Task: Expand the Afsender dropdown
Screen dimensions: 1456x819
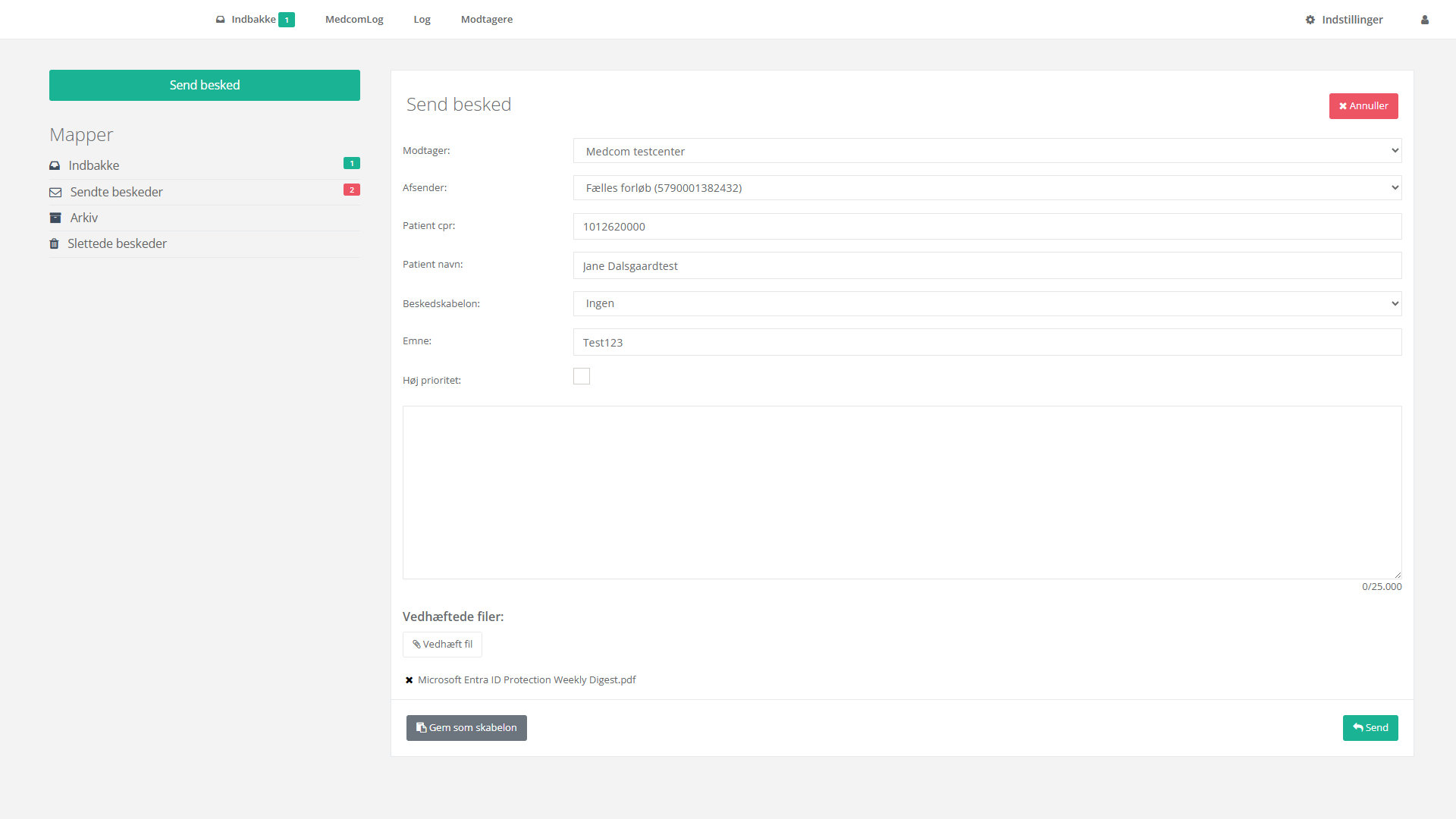Action: click(x=987, y=188)
